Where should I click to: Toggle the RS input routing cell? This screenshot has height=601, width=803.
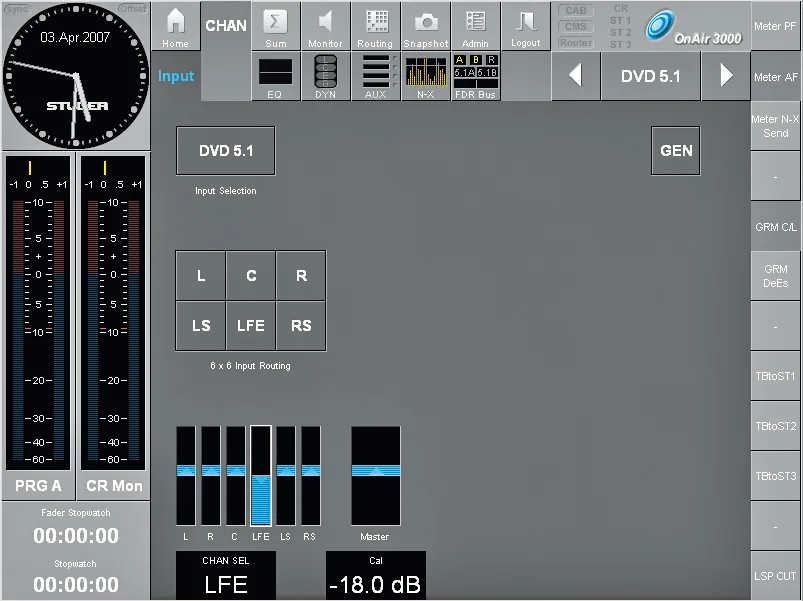click(x=301, y=326)
